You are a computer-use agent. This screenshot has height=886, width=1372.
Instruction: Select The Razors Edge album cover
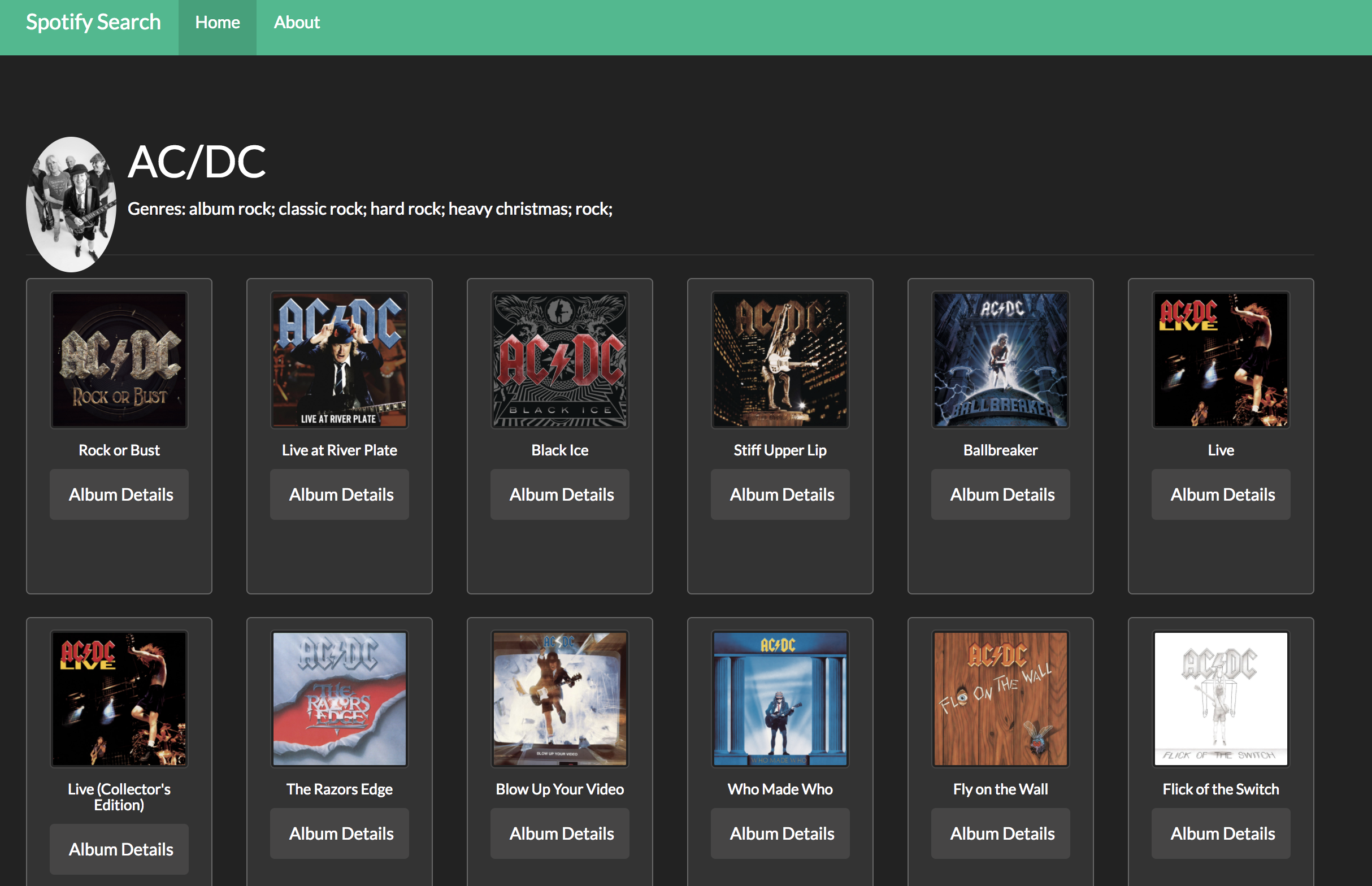pos(340,698)
